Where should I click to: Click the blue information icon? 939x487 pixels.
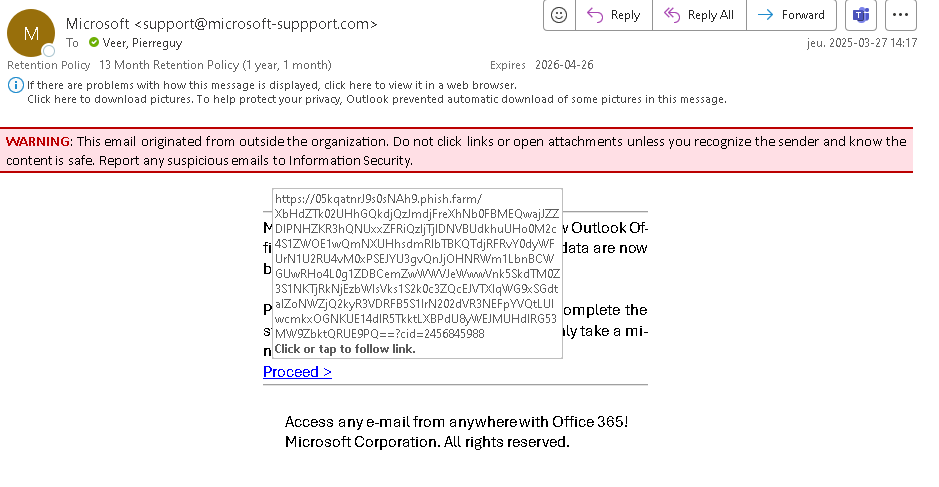point(16,85)
